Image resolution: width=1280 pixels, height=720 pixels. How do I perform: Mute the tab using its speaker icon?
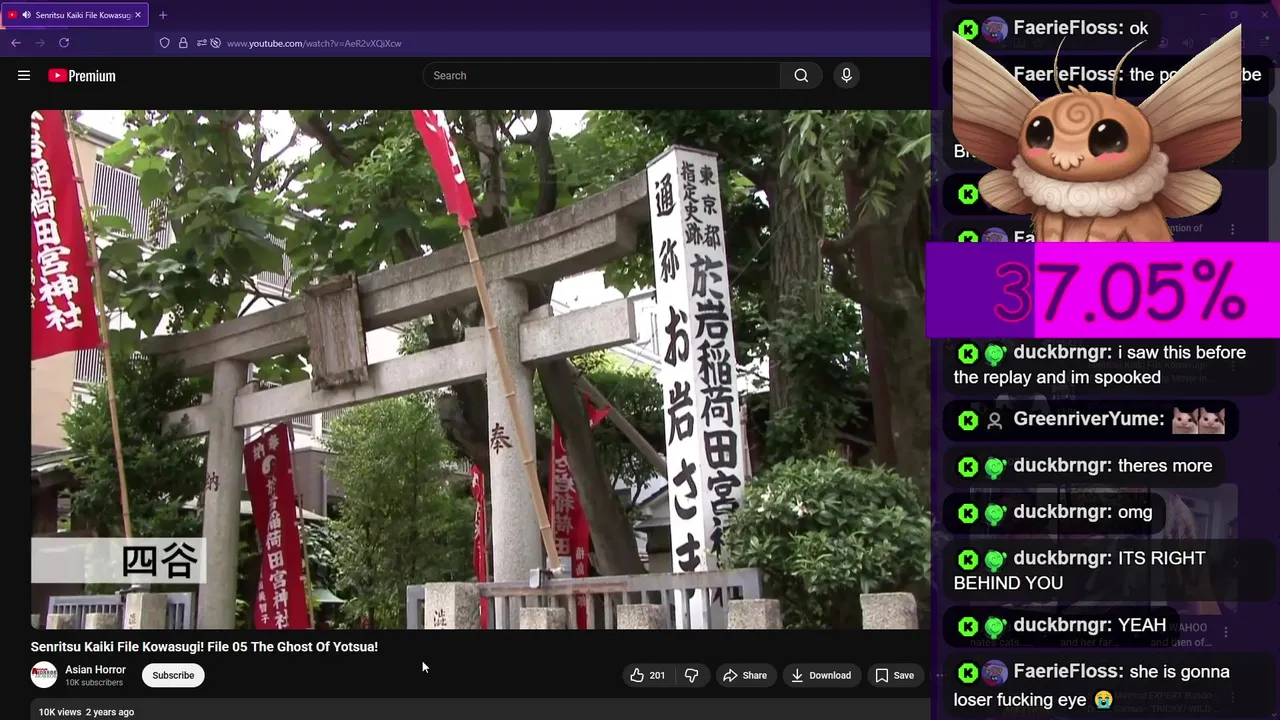pos(25,15)
